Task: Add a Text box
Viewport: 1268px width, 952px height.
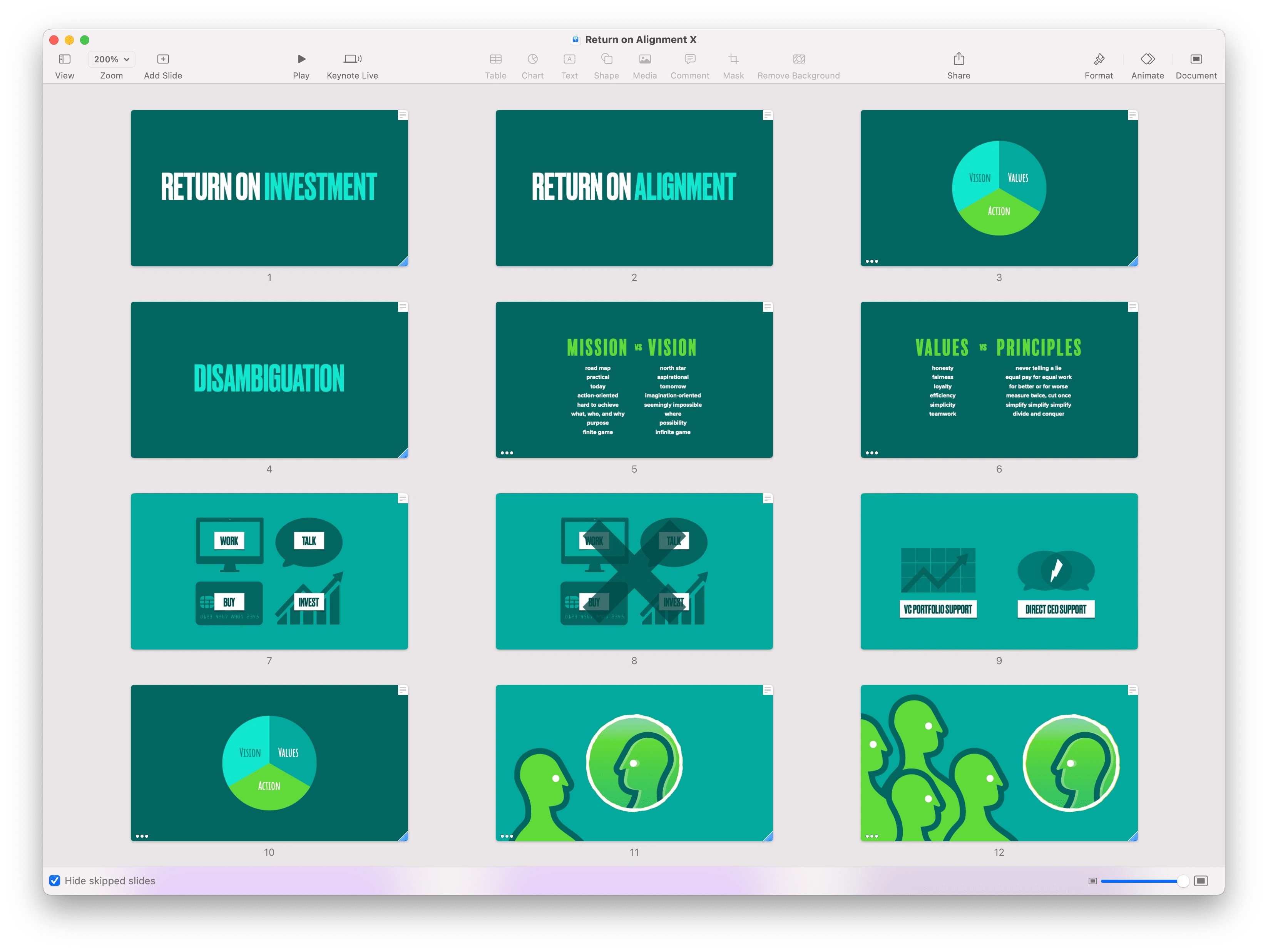Action: coord(569,66)
